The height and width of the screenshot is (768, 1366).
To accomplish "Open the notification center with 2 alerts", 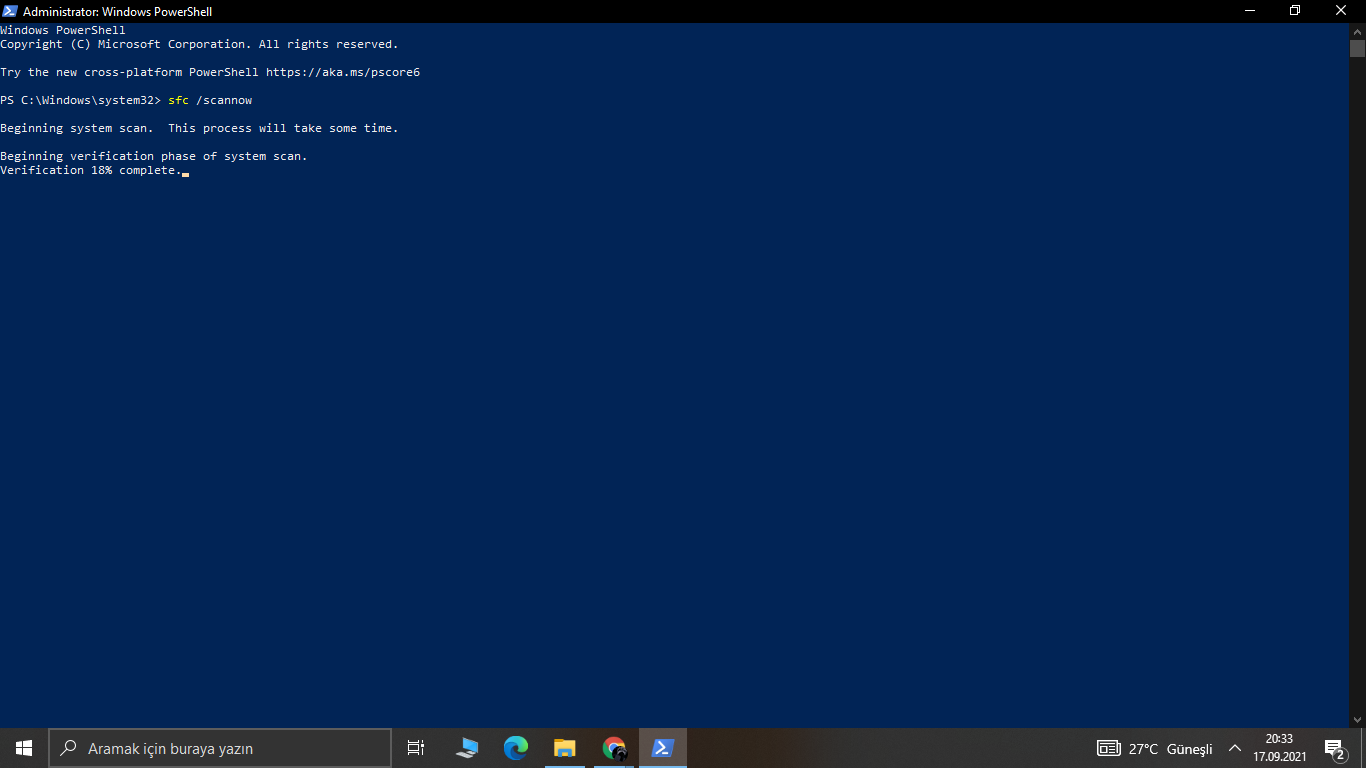I will (x=1334, y=748).
